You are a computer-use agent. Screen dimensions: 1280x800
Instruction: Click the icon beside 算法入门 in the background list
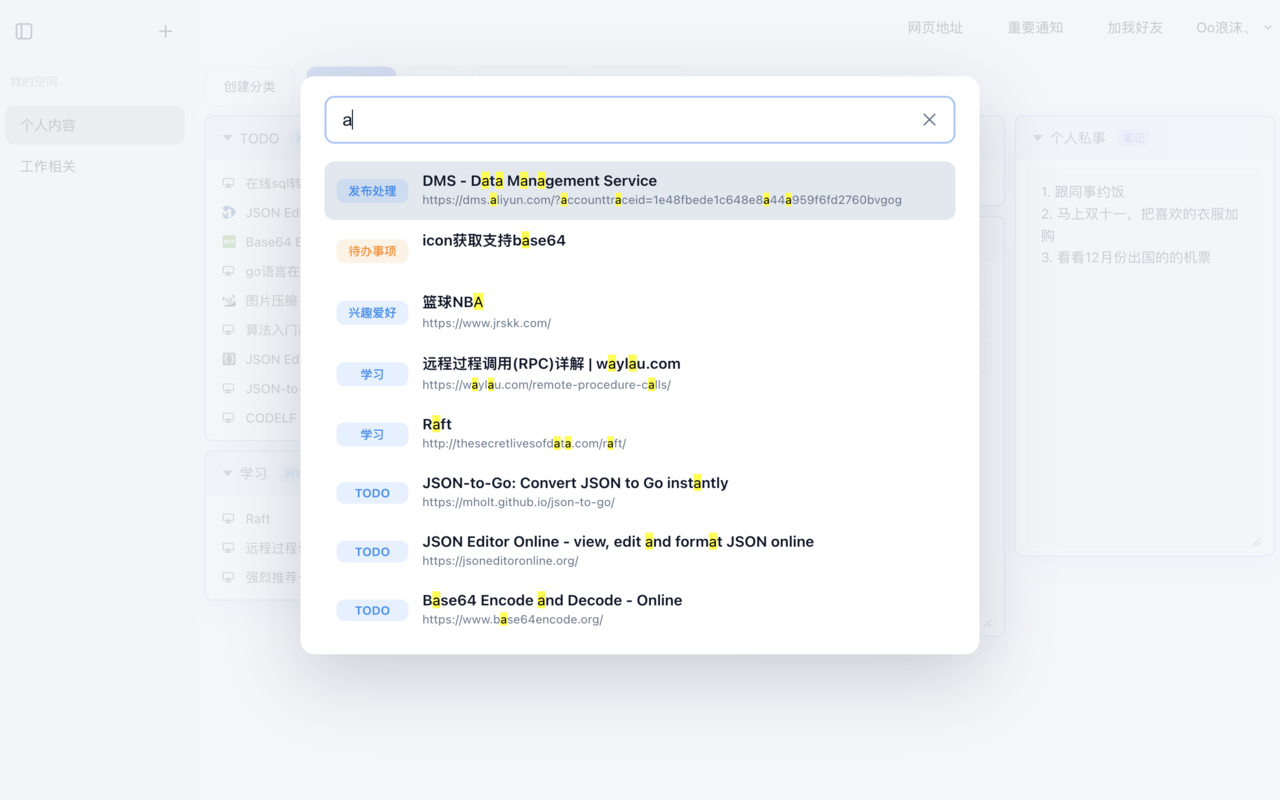pos(229,330)
